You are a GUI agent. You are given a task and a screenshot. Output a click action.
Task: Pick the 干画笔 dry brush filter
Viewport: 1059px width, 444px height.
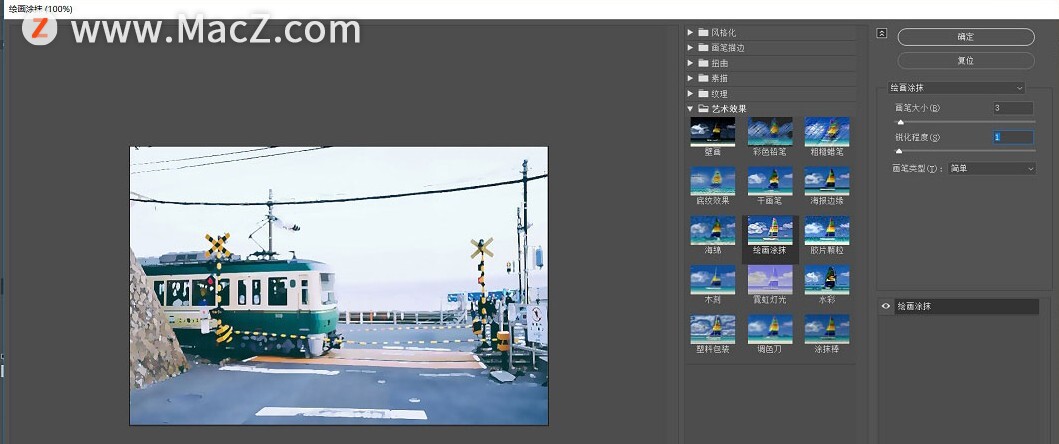coord(770,180)
